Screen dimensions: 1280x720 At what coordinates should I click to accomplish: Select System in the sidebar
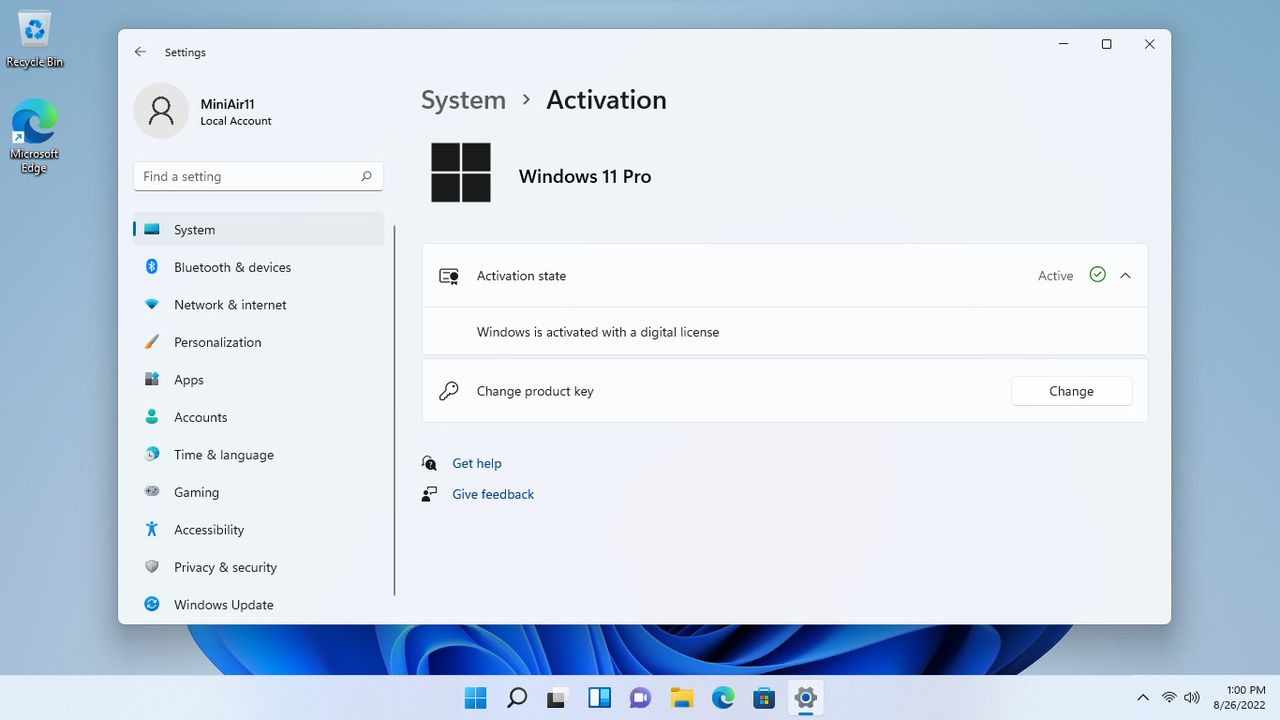coord(258,230)
